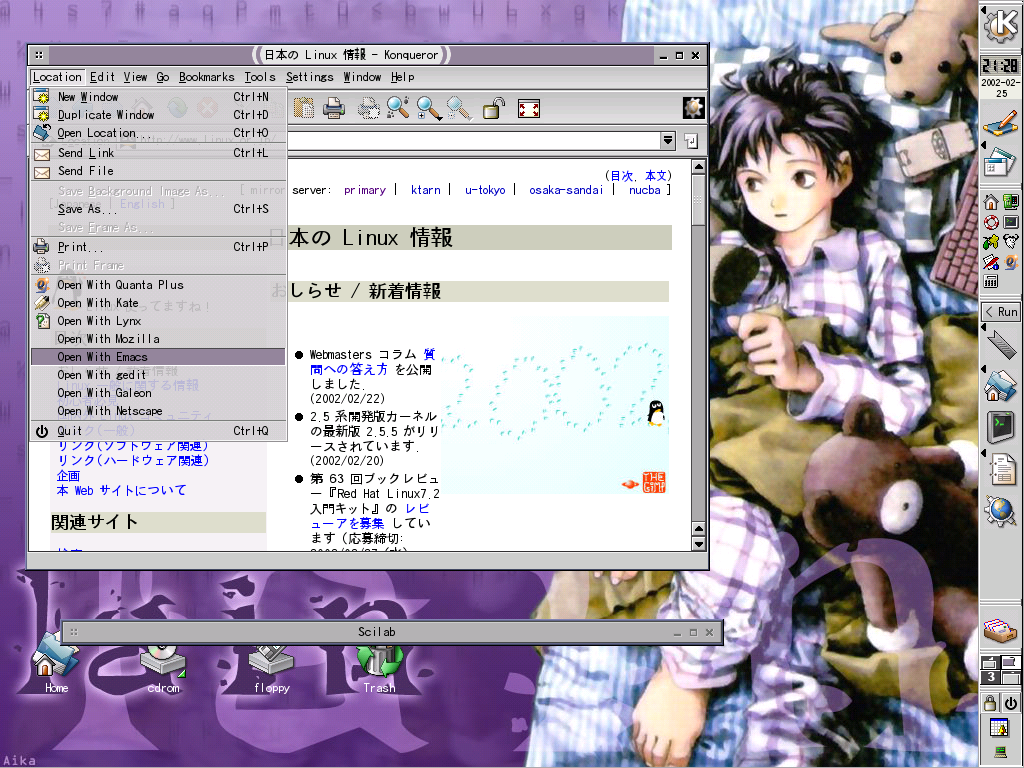Screen dimensions: 1024x768
Task: Follow the primary mirror server link
Action: [x=364, y=190]
